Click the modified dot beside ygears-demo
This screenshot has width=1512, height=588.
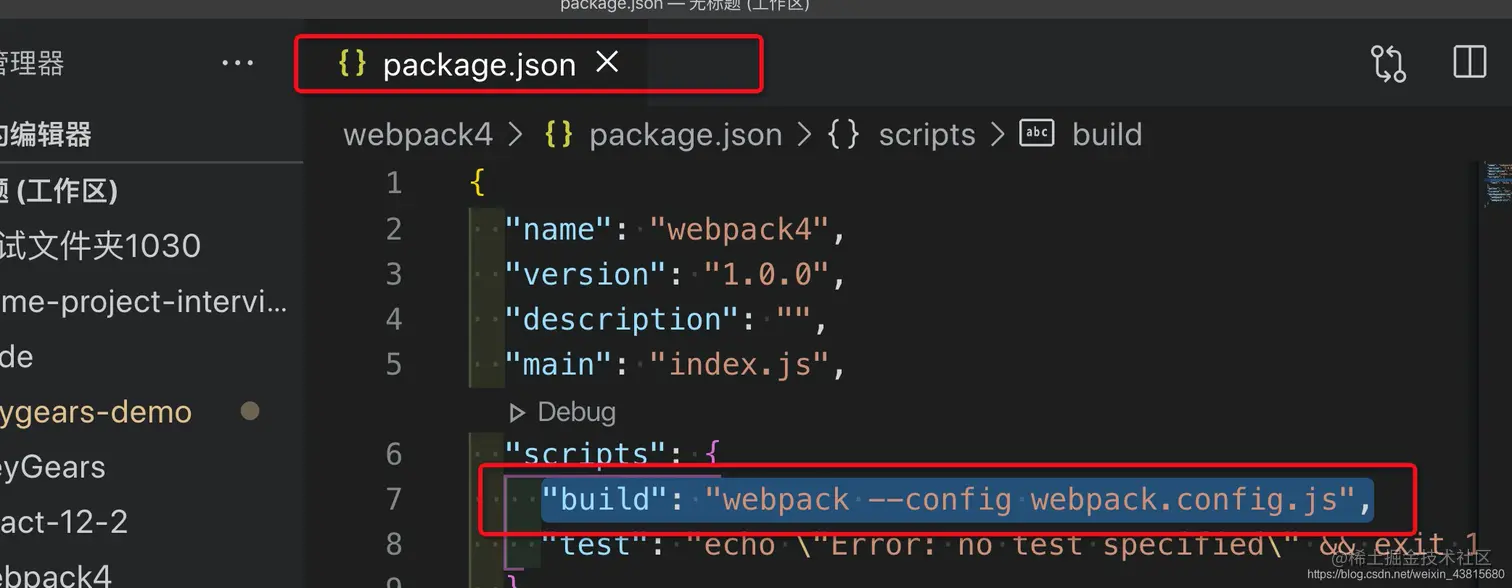tap(250, 411)
